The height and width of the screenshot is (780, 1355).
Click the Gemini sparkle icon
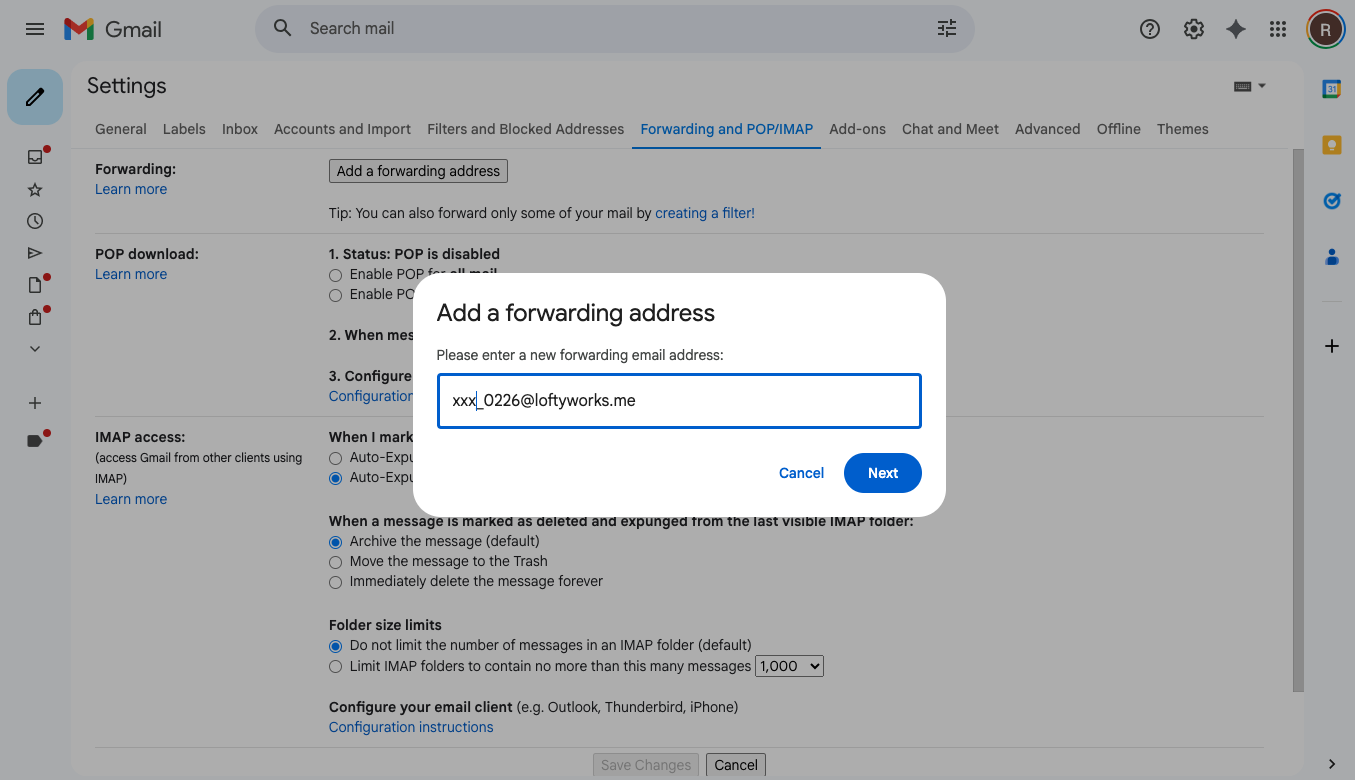pyautogui.click(x=1236, y=29)
